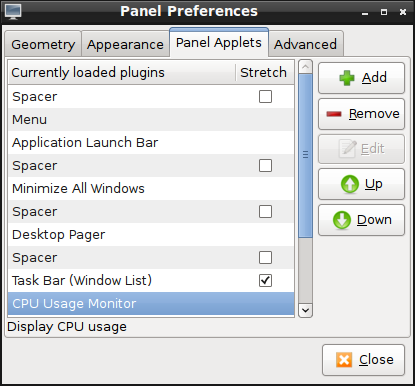The image size is (415, 386).
Task: Click the green plus Add button
Action: (x=361, y=78)
